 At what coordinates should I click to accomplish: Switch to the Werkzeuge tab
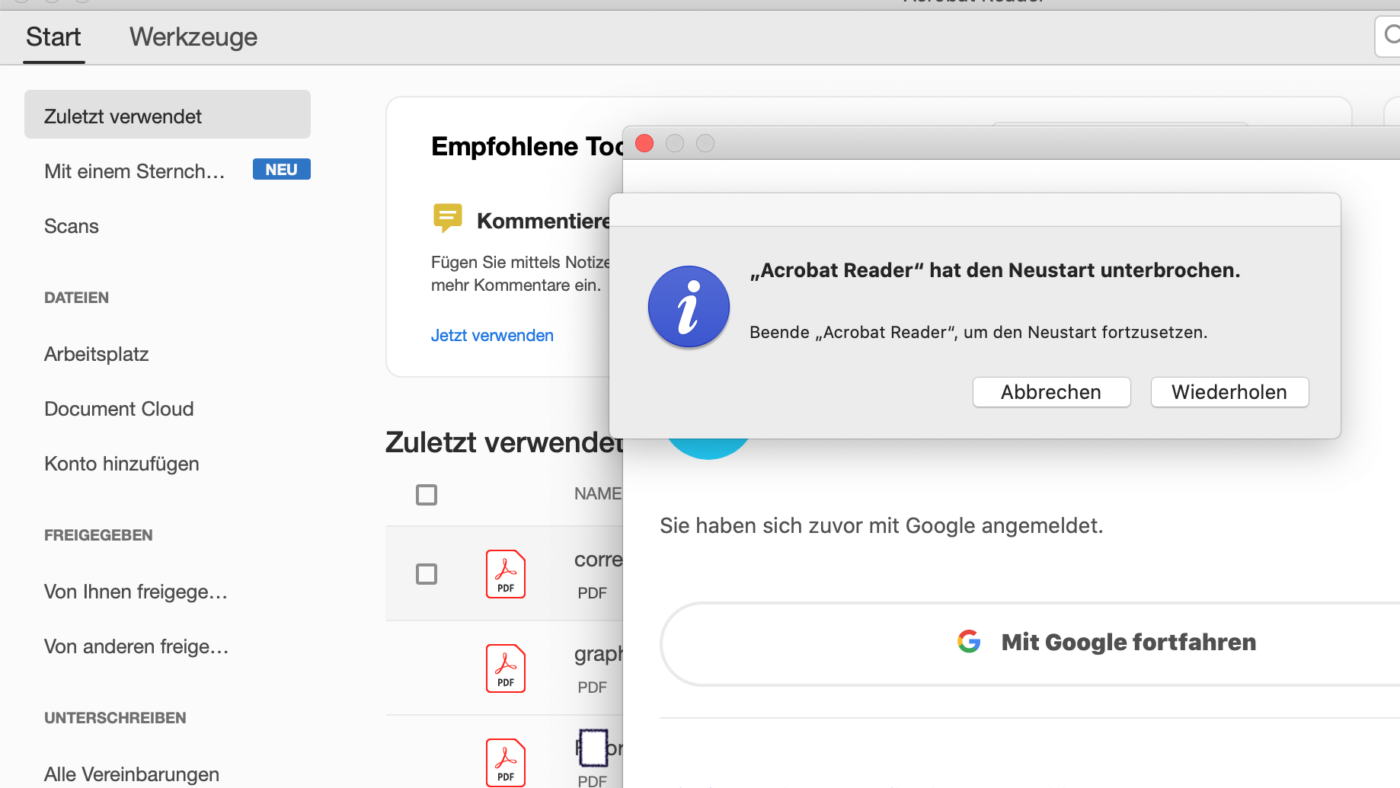(193, 37)
